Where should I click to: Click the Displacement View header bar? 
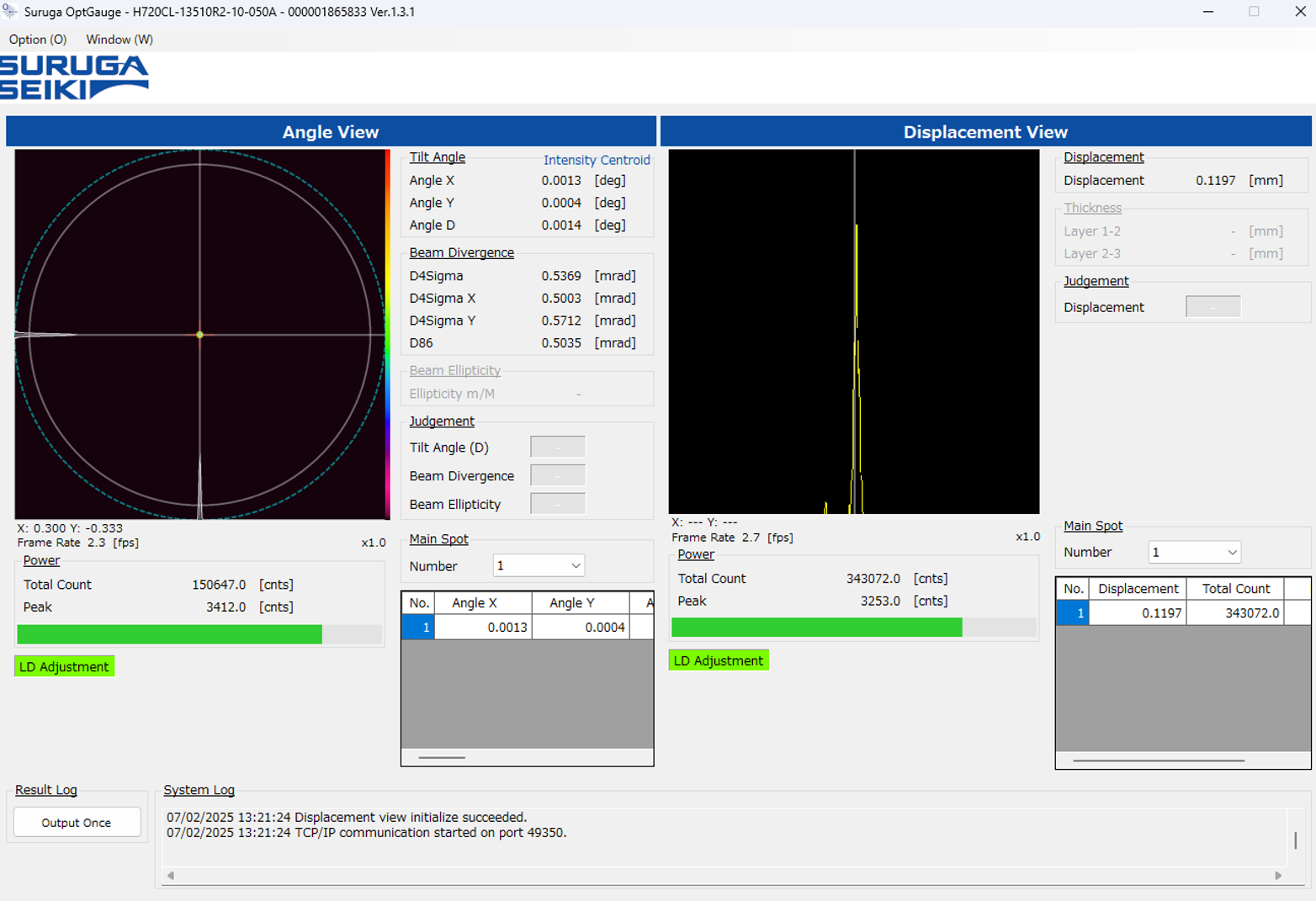point(985,131)
